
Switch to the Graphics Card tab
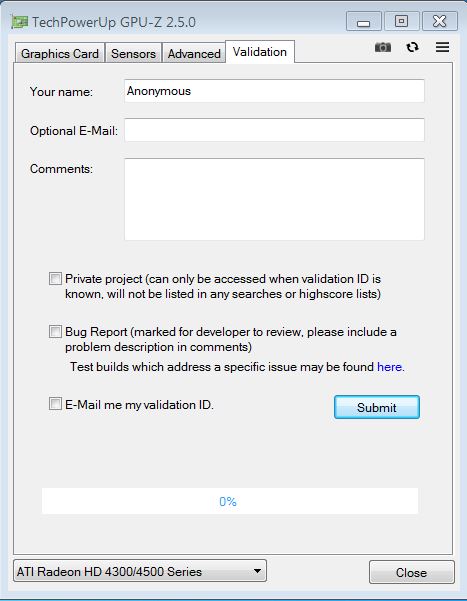(x=60, y=53)
